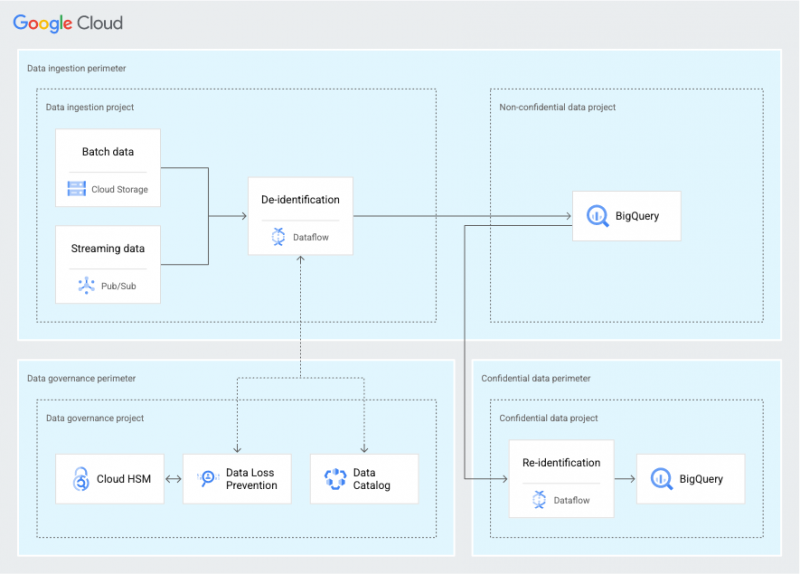
Task: Click BigQuery label in Non-confidential data project
Action: (637, 216)
